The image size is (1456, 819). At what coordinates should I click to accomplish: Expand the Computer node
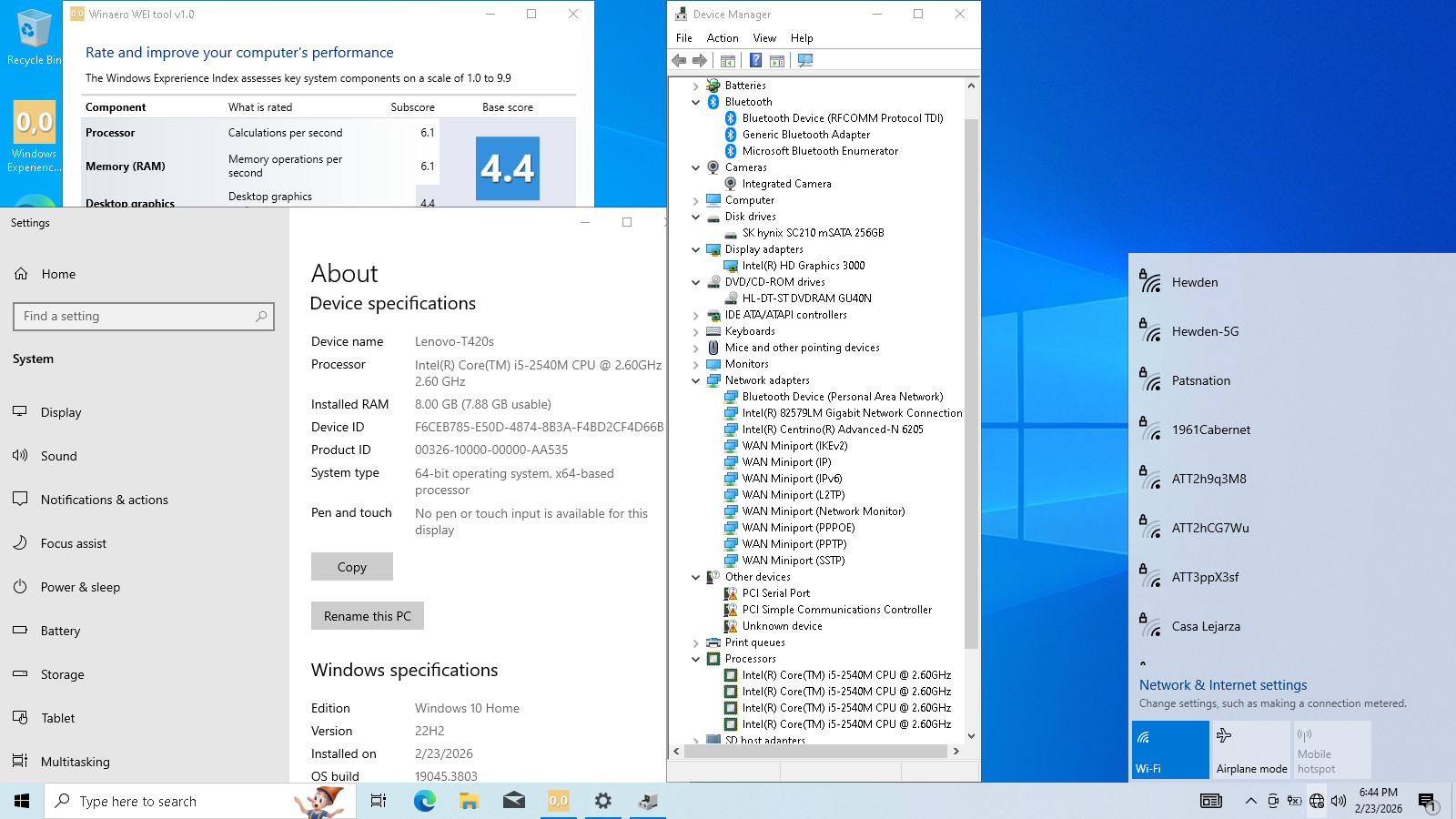click(696, 200)
